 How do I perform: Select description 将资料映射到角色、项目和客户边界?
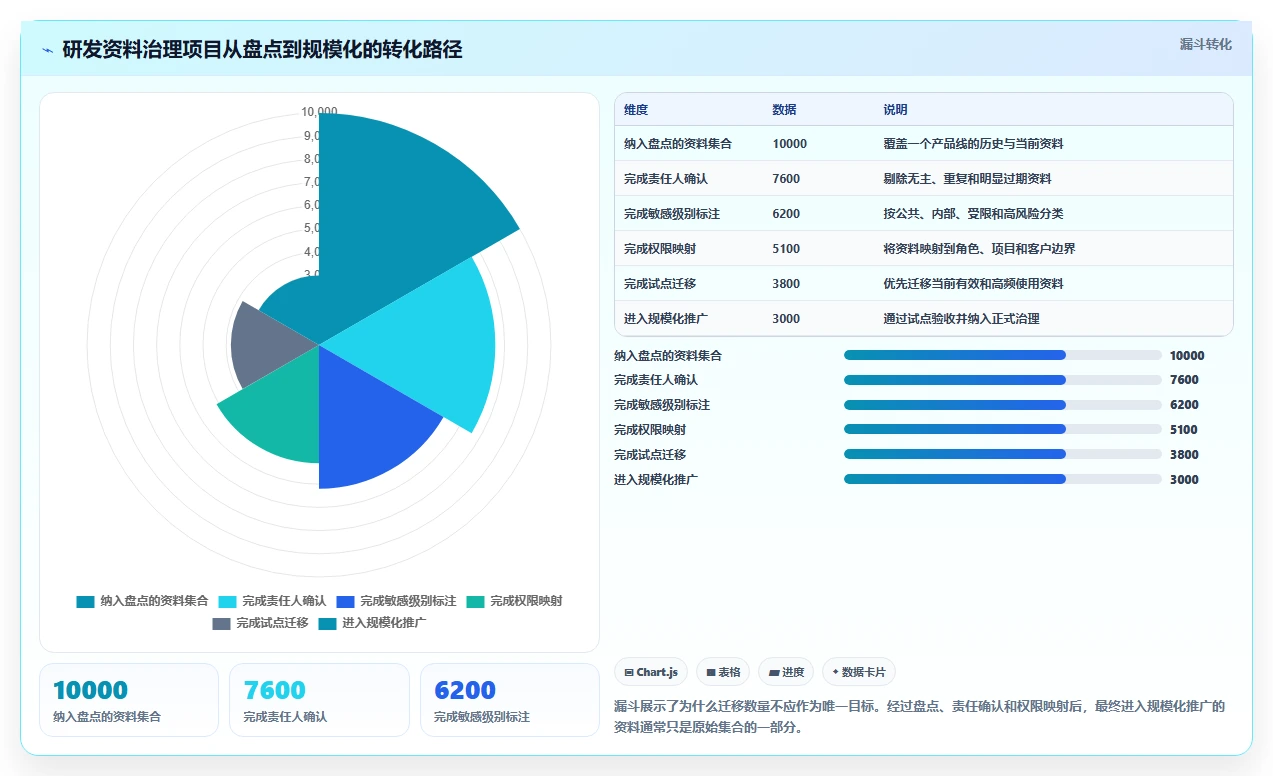point(979,249)
